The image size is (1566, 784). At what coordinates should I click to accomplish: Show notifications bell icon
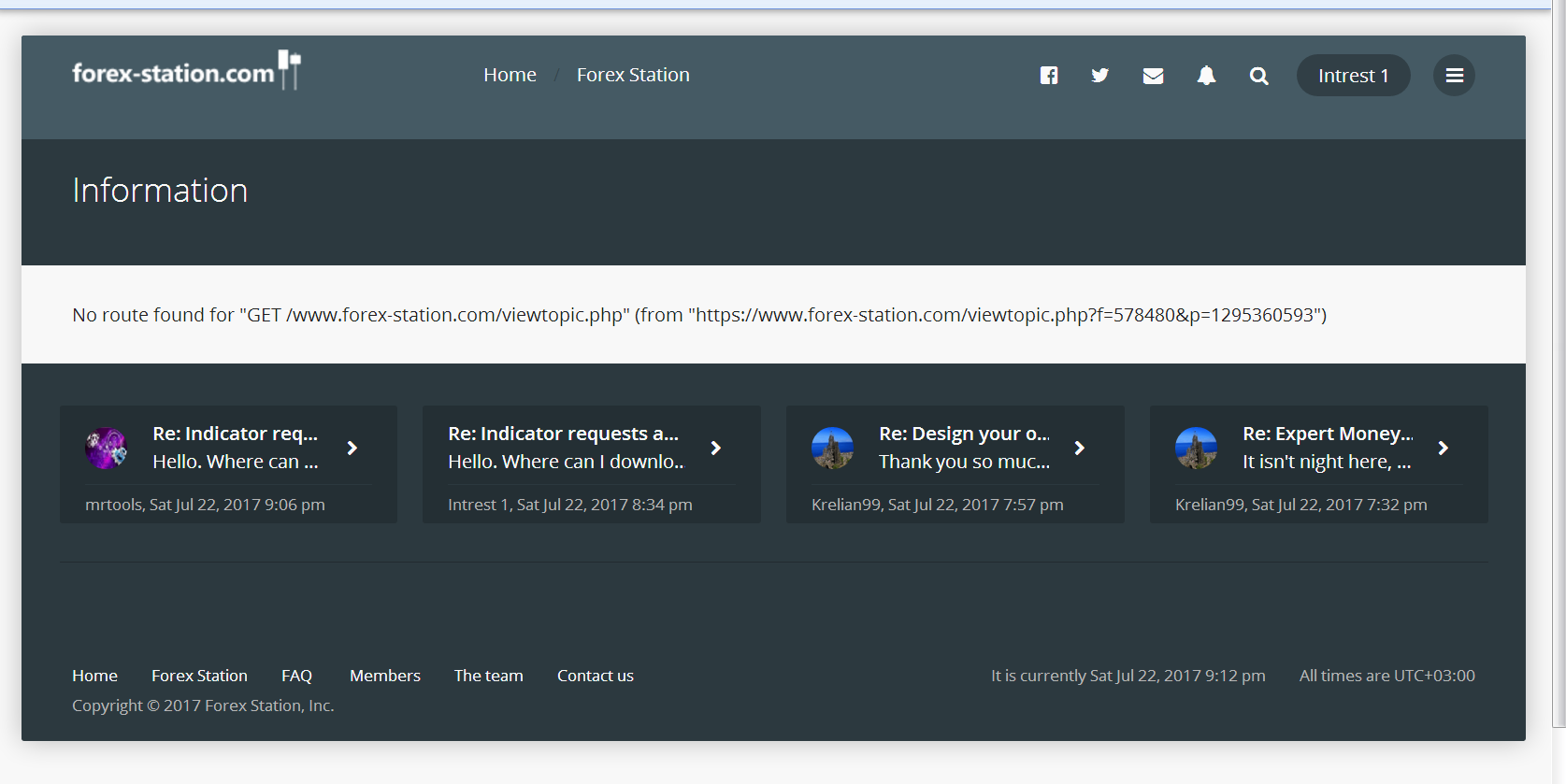click(x=1207, y=76)
